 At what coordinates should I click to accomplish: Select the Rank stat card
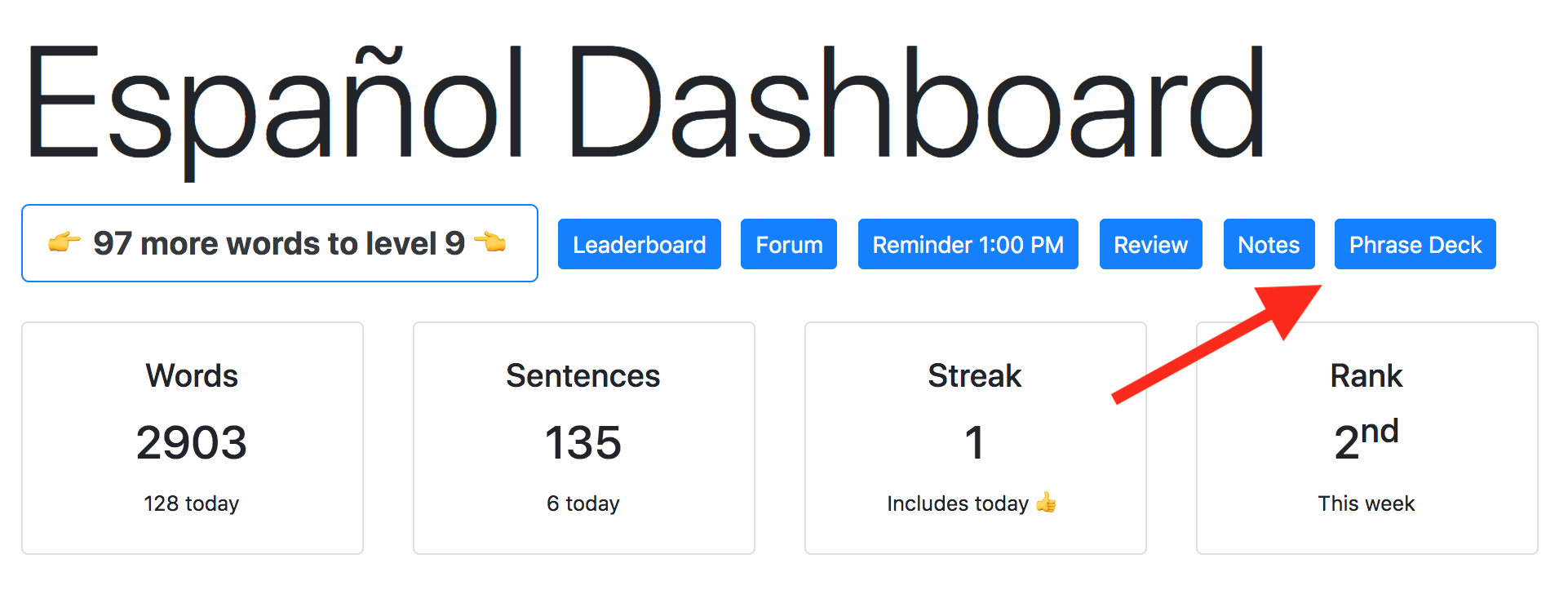tap(1367, 438)
